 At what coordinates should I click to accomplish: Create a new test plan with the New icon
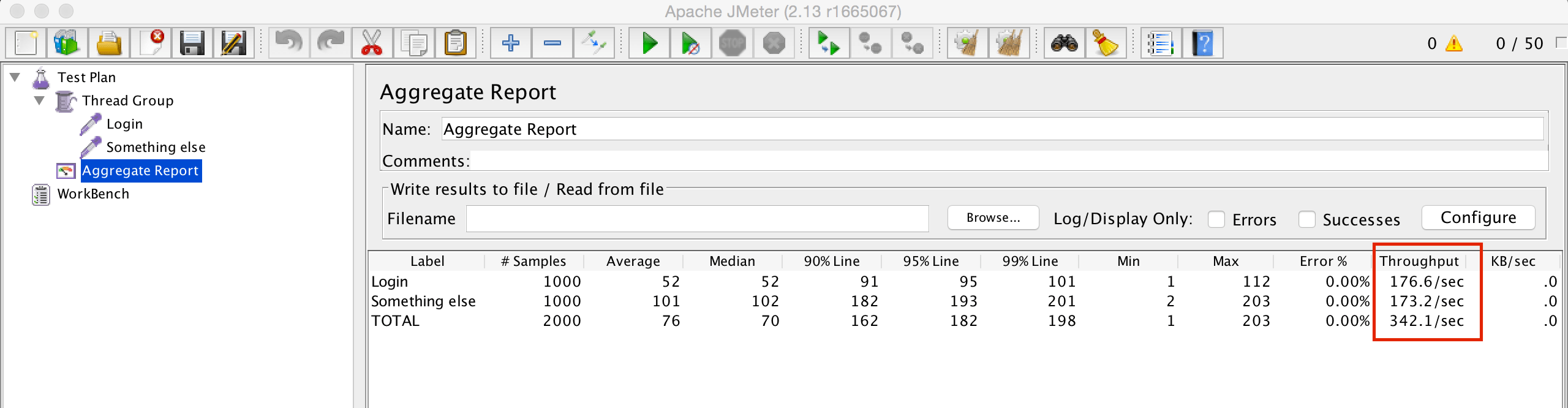click(27, 43)
